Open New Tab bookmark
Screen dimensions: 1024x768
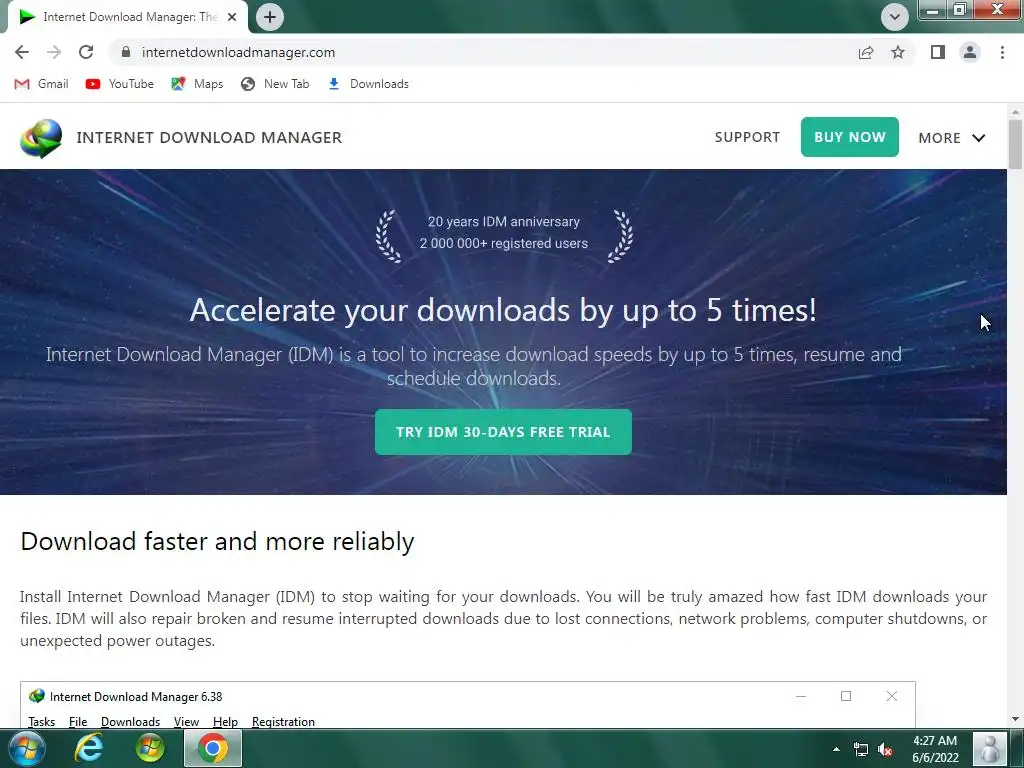pyautogui.click(x=275, y=84)
